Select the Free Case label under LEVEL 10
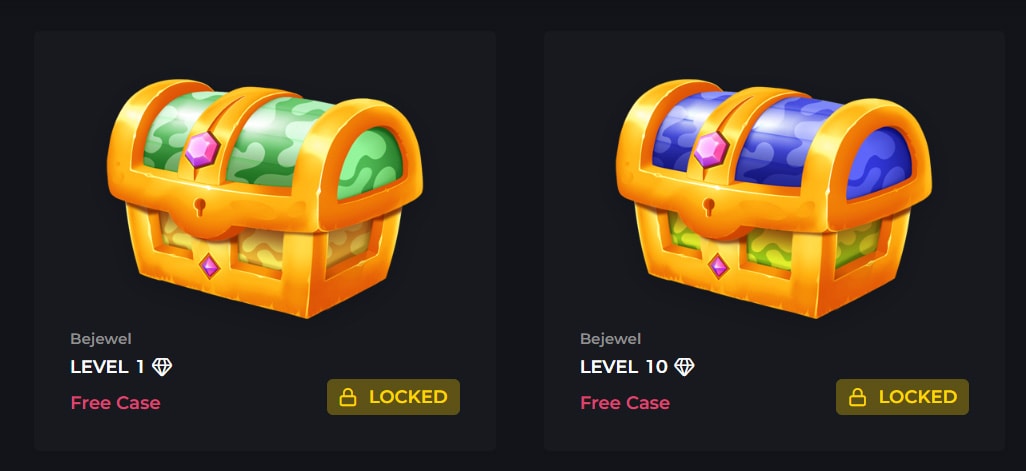 coord(625,403)
